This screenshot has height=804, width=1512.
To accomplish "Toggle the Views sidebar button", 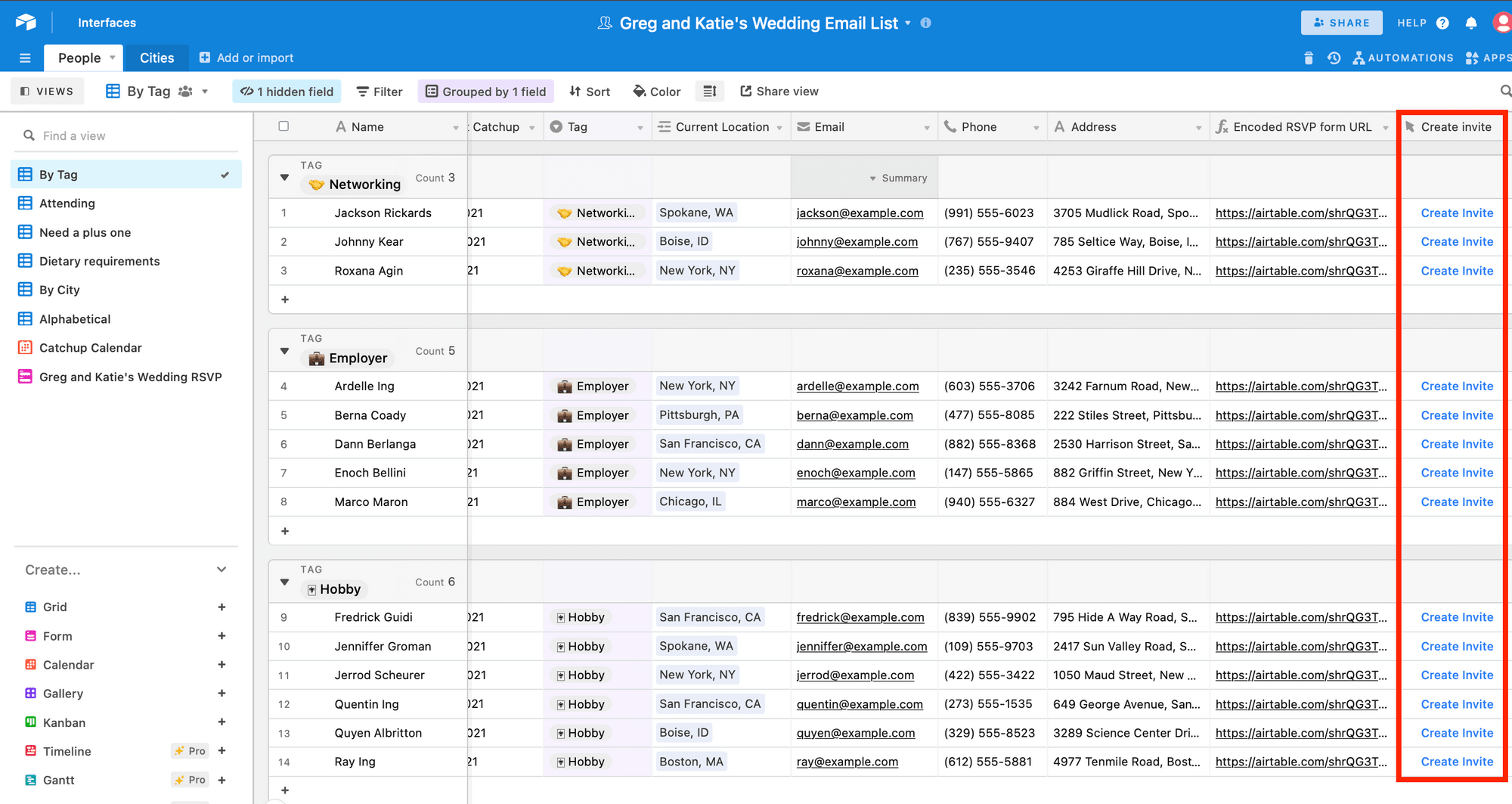I will coord(47,92).
